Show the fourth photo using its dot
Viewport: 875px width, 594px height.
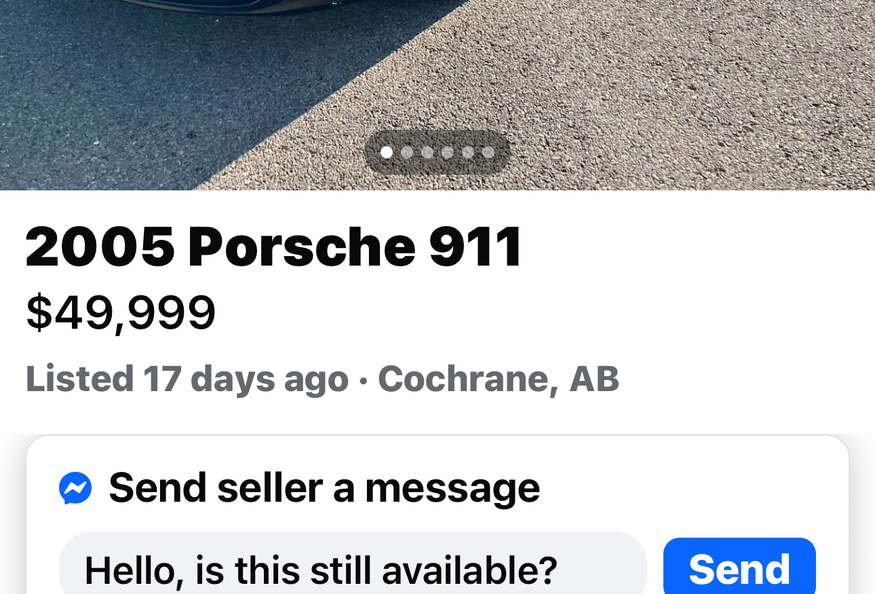click(x=448, y=152)
